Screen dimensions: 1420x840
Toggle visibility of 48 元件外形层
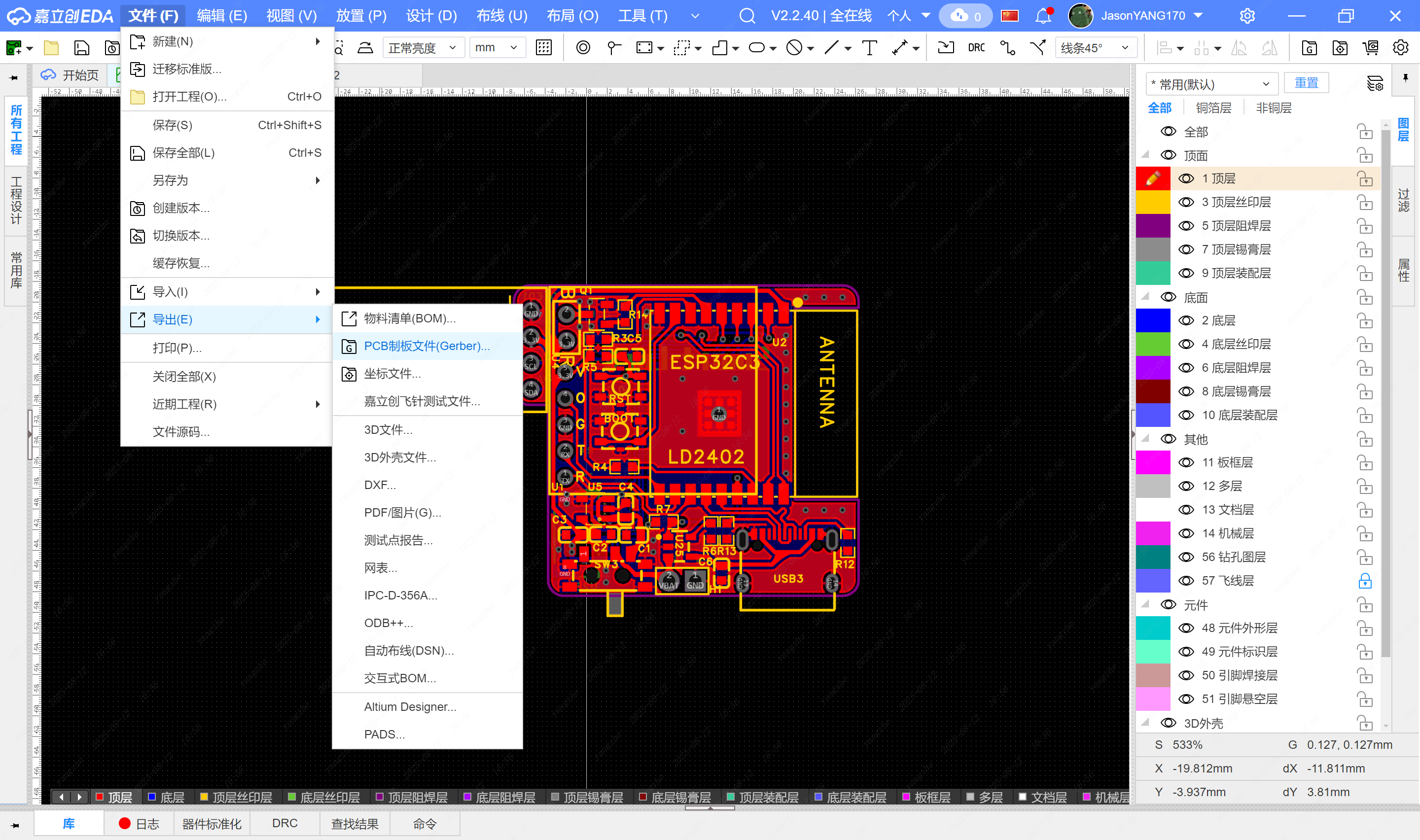click(1186, 629)
